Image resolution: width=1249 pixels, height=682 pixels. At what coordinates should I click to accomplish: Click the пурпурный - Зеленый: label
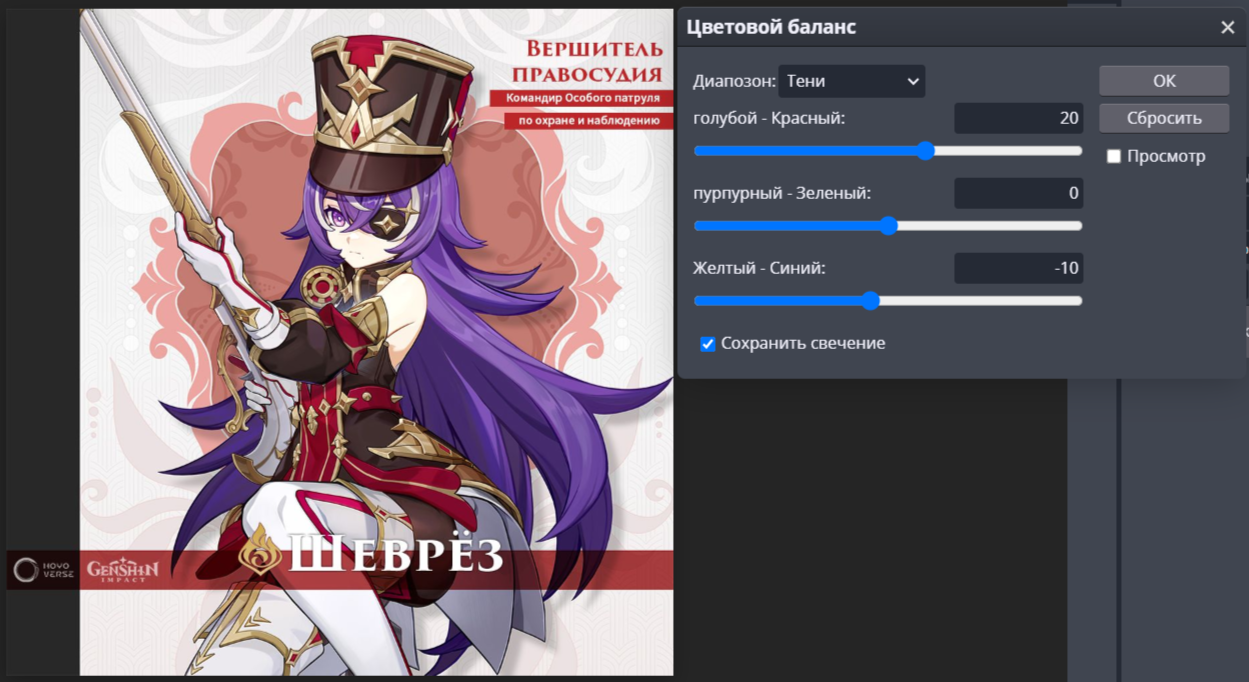coord(782,193)
